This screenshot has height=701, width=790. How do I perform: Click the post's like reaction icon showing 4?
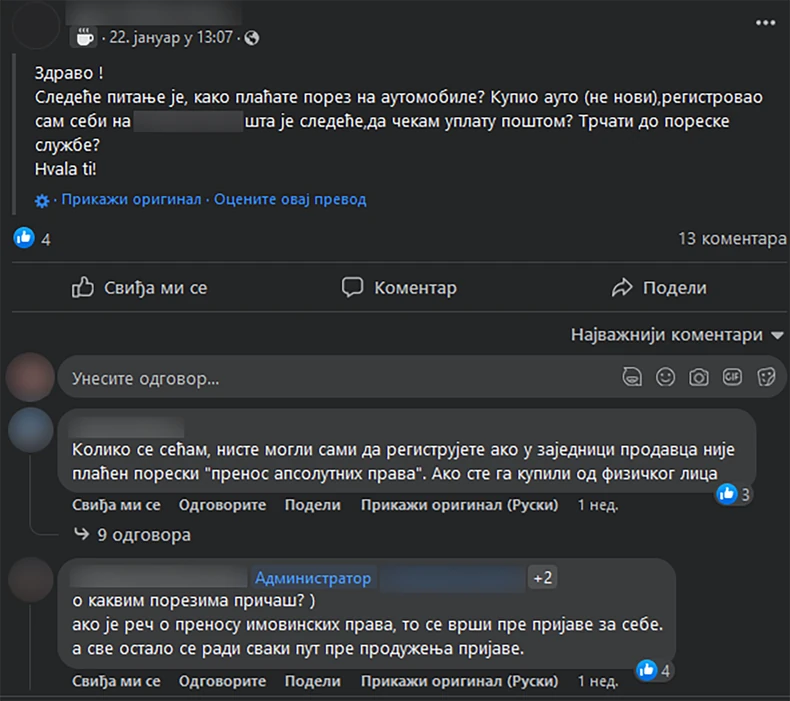coord(24,238)
